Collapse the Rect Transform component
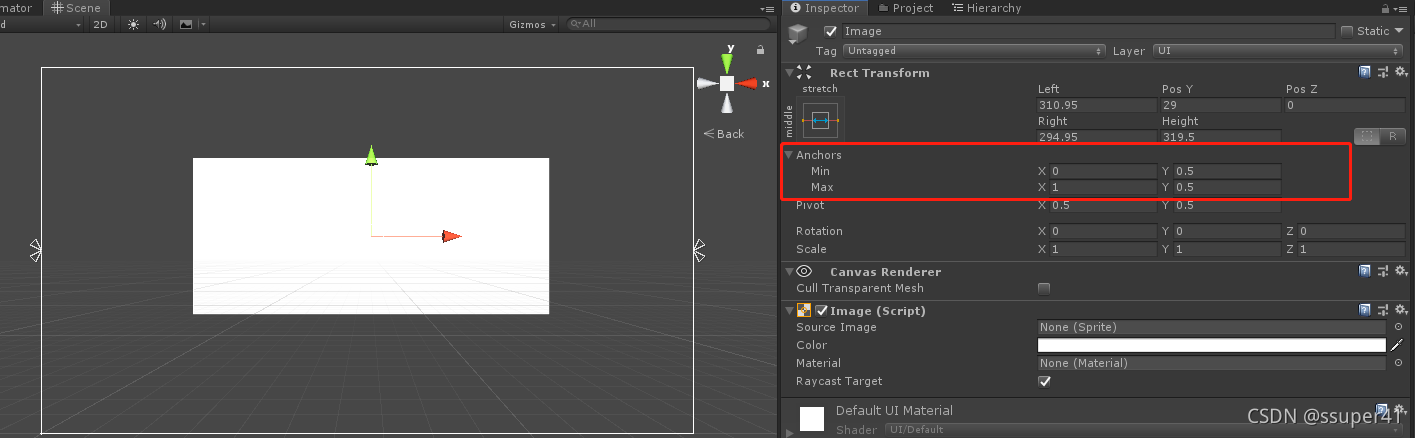This screenshot has height=438, width=1415. (x=790, y=73)
